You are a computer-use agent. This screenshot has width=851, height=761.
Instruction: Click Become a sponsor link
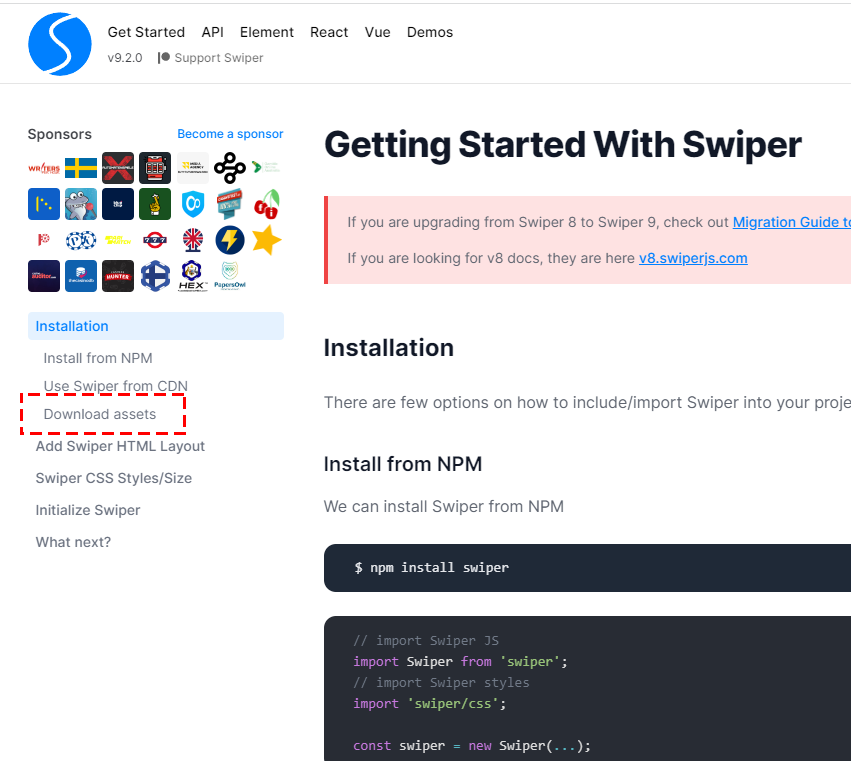click(x=230, y=134)
